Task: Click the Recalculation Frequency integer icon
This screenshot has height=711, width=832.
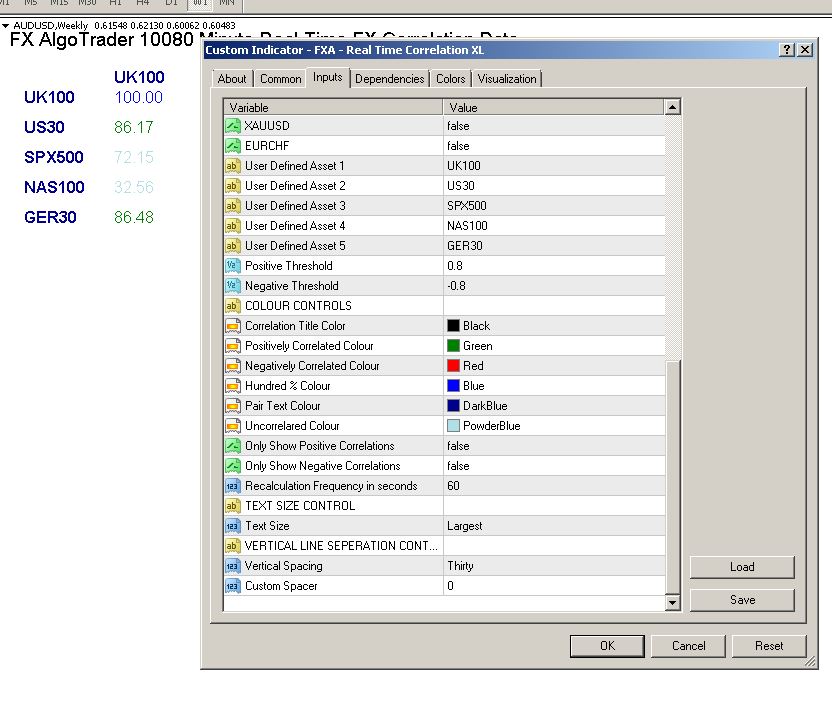Action: tap(232, 486)
